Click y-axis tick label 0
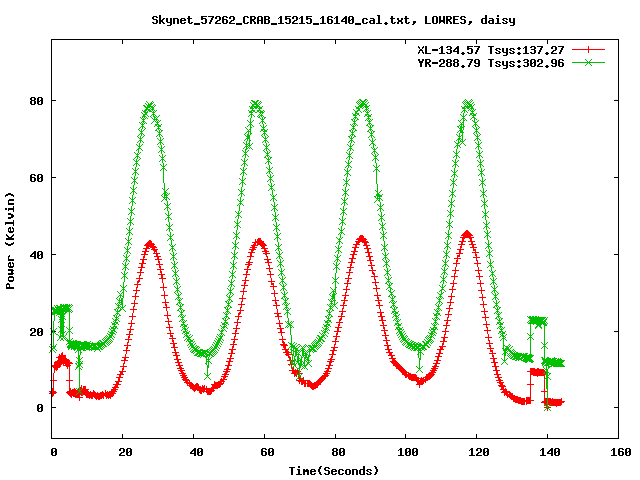This screenshot has height=480, width=640. 40,408
